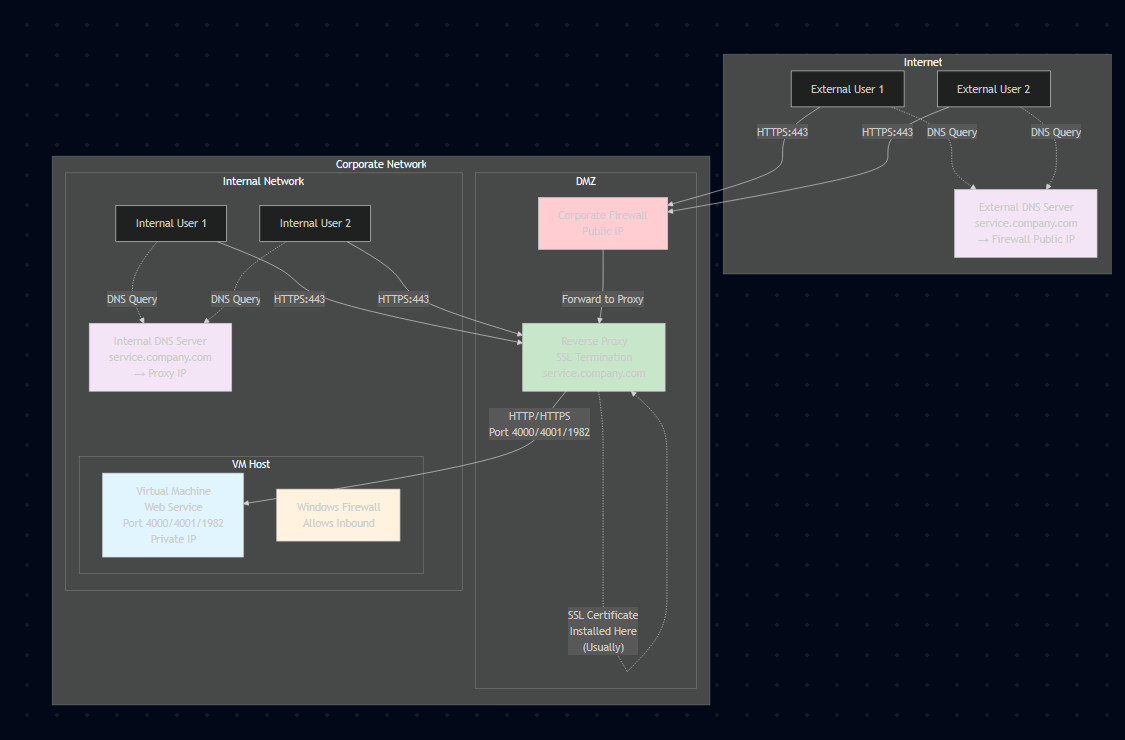
Task: Click DNS Query label from External User 1
Action: coord(952,132)
